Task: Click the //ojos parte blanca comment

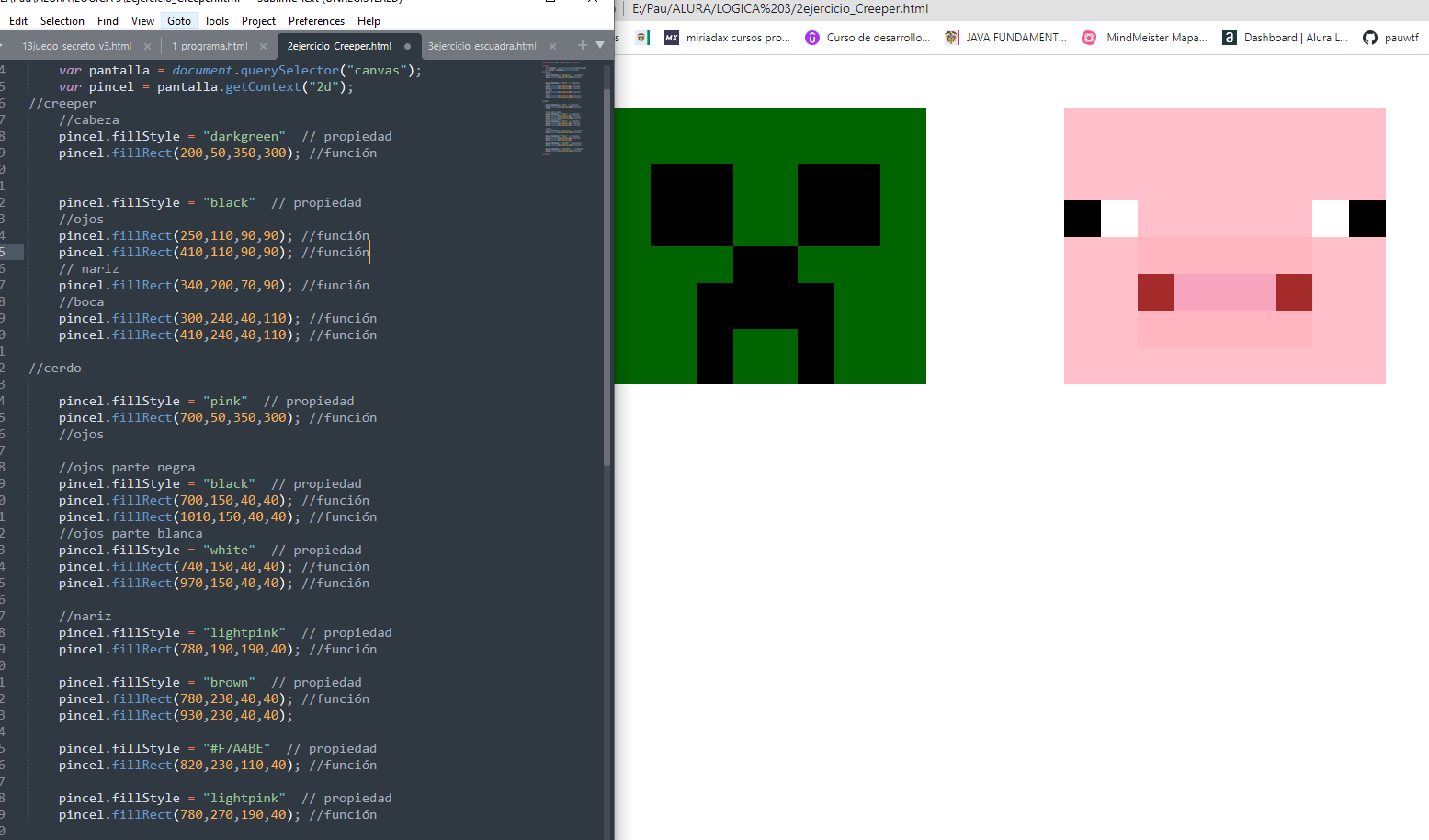Action: [130, 533]
